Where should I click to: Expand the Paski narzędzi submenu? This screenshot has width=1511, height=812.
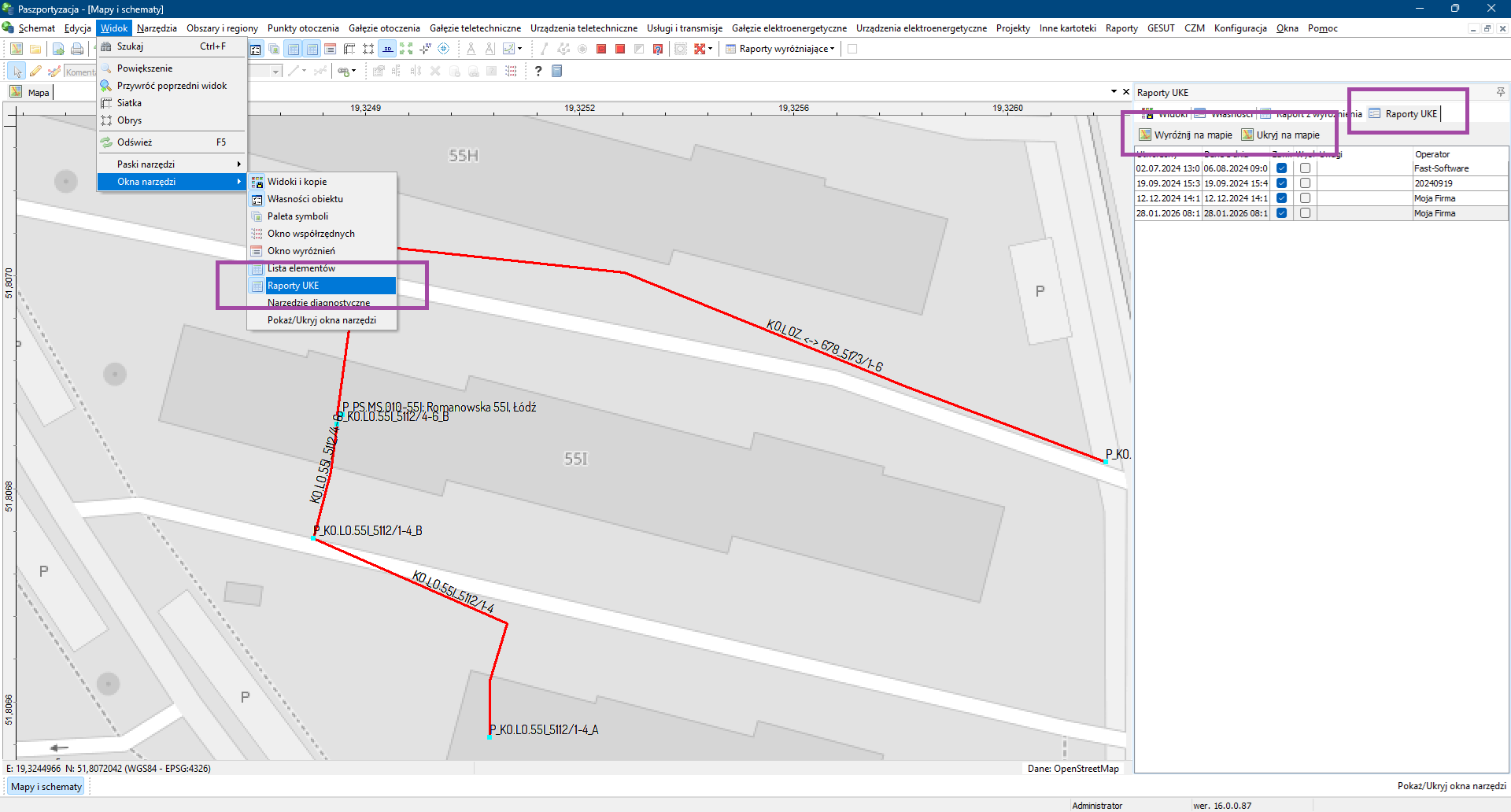pyautogui.click(x=172, y=164)
